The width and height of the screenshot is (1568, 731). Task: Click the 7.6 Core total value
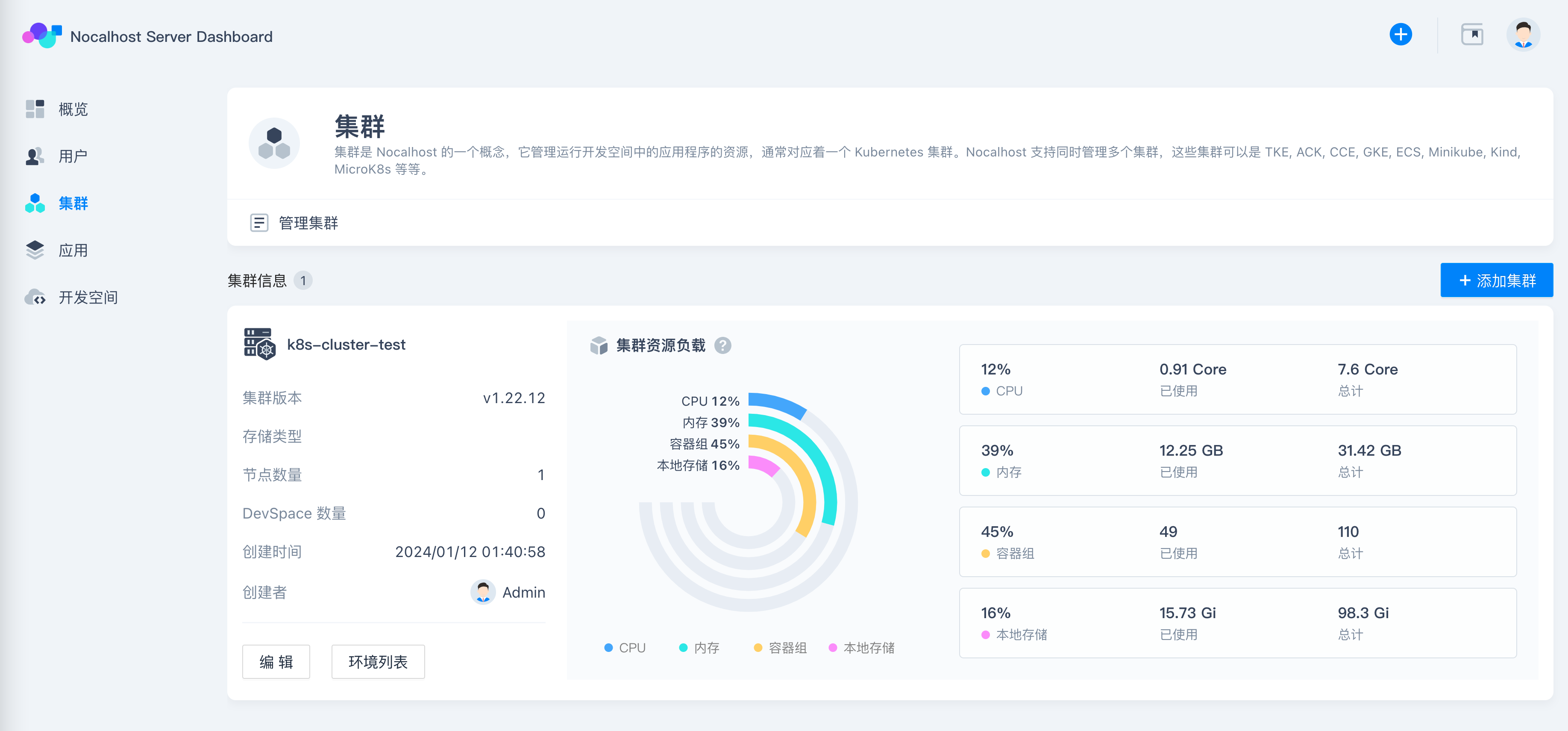[1368, 369]
